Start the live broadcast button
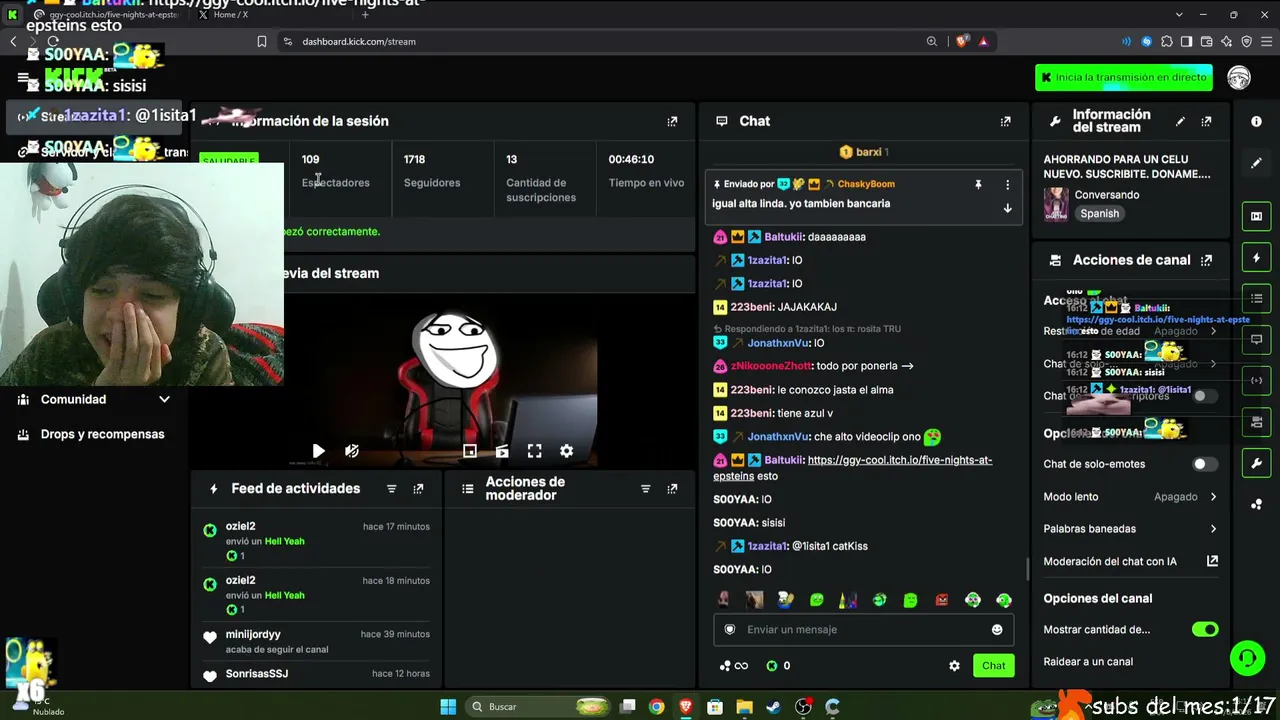This screenshot has height=720, width=1280. [x=1124, y=77]
